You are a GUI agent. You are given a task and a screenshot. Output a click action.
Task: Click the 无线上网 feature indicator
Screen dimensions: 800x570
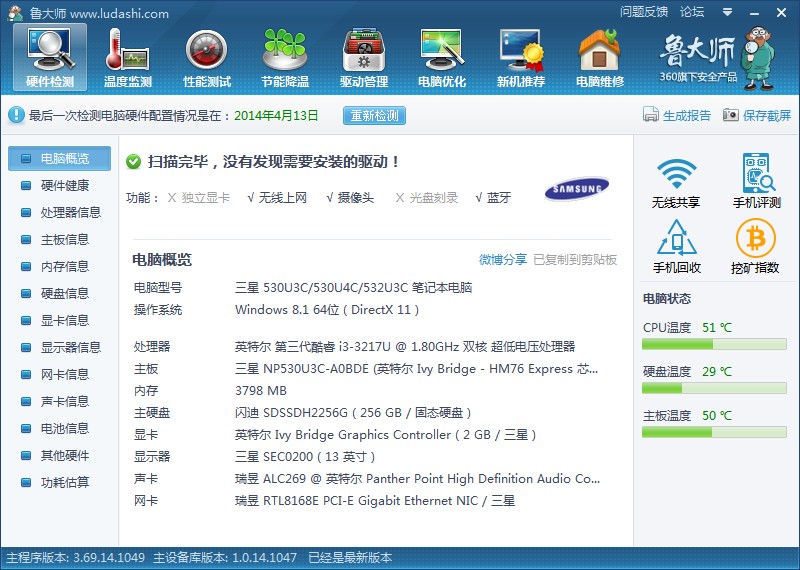click(x=277, y=197)
